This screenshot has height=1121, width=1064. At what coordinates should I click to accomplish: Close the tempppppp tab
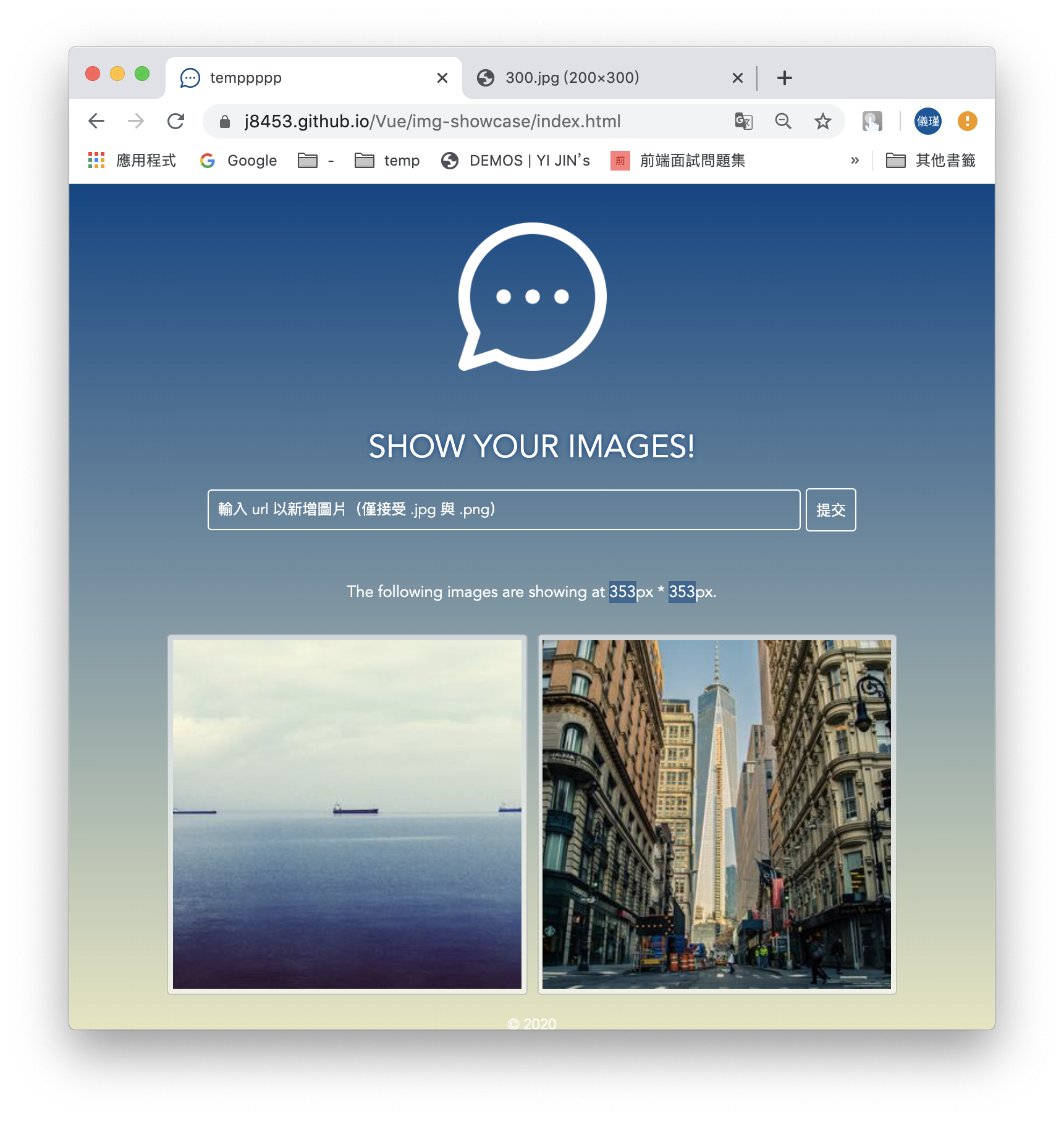pos(442,78)
